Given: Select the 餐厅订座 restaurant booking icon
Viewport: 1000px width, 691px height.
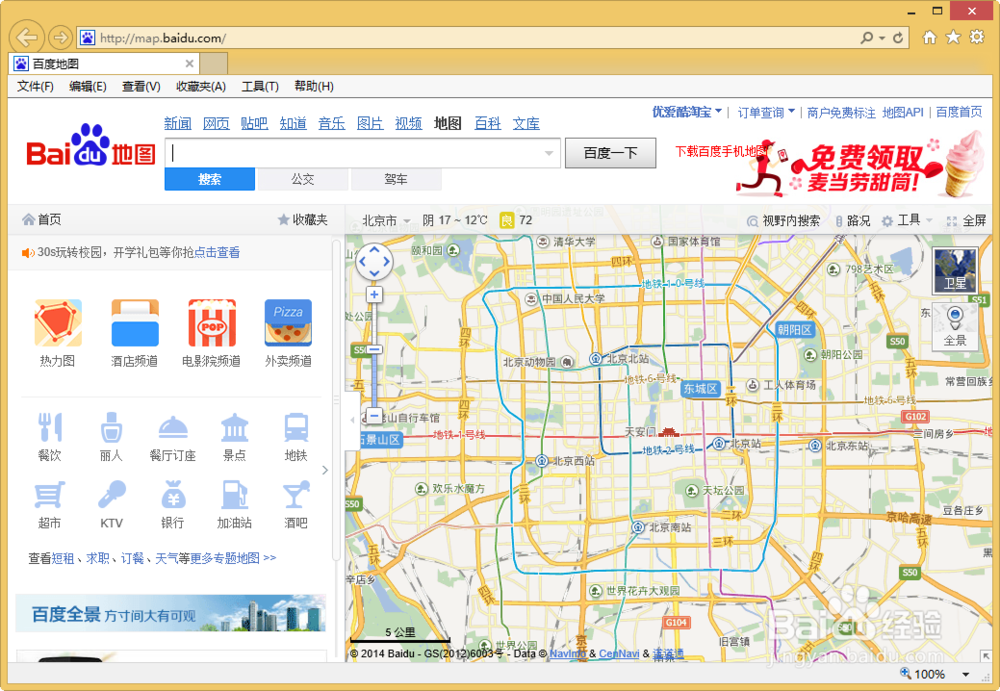Looking at the screenshot, I should click(x=173, y=427).
